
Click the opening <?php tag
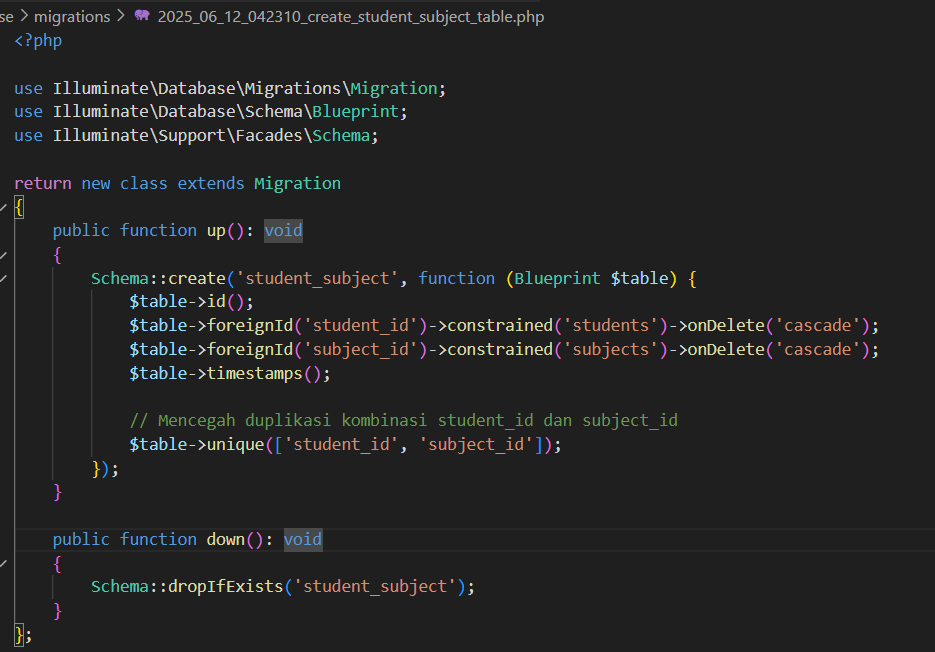[x=38, y=41]
